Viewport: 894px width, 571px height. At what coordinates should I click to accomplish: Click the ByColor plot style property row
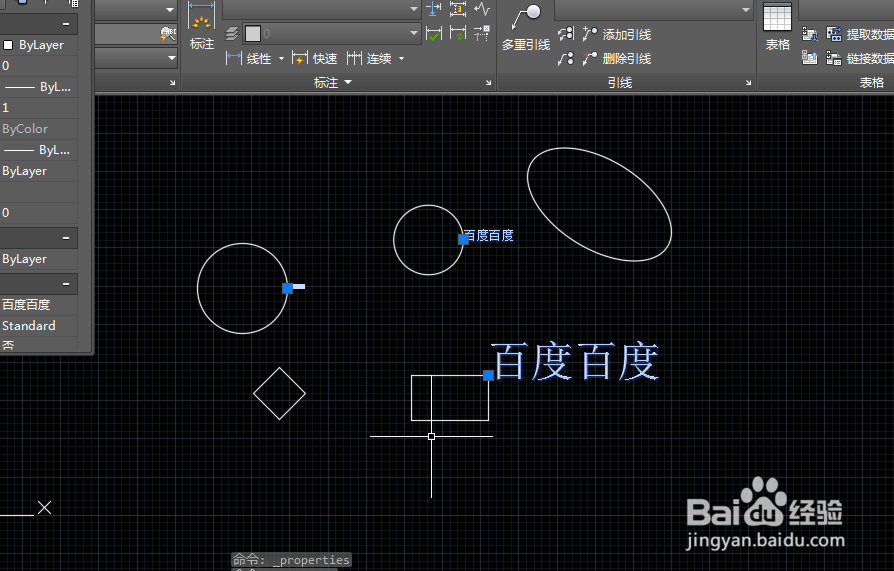(39, 129)
